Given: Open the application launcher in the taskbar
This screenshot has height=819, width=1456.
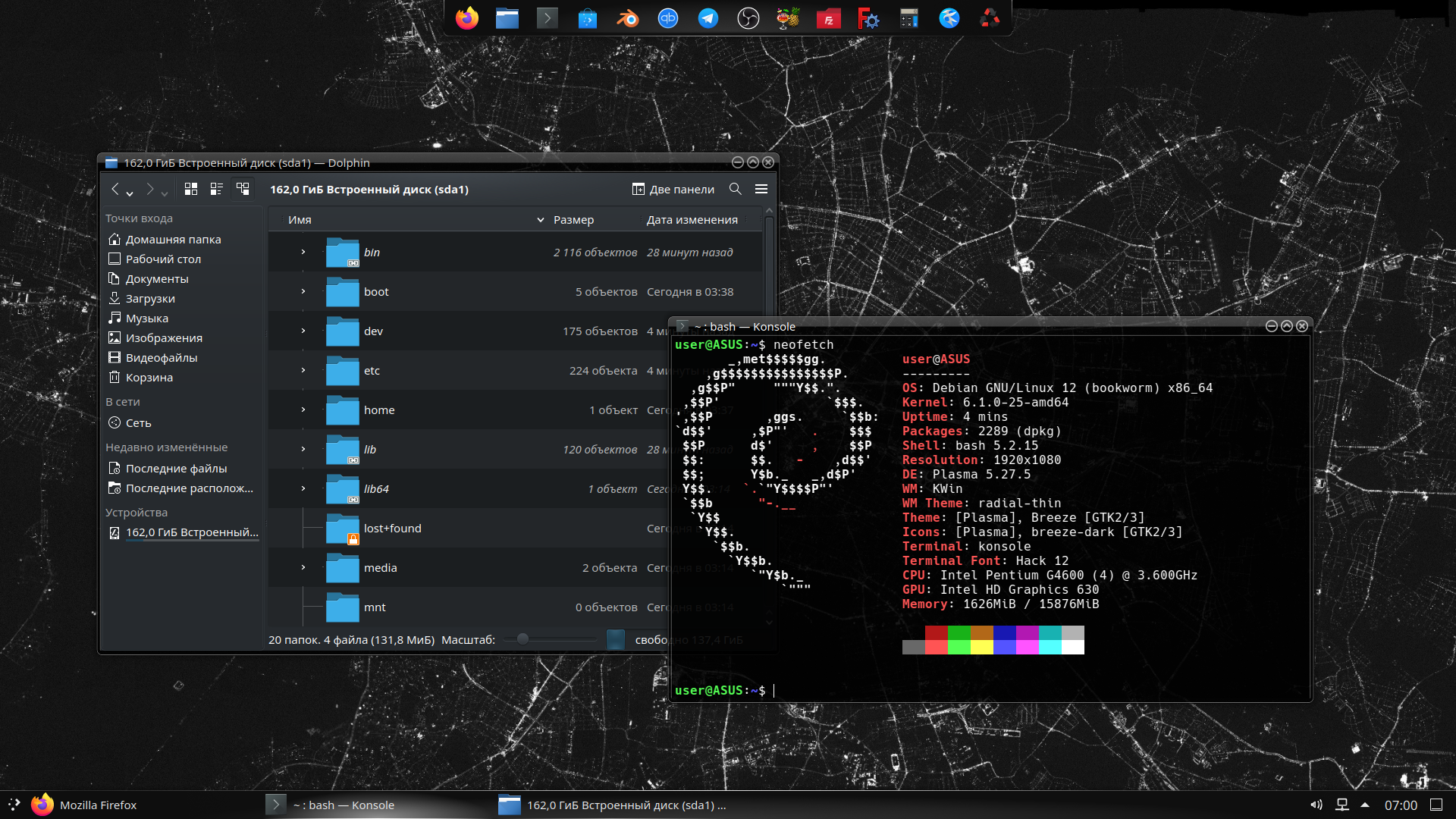Looking at the screenshot, I should click(x=14, y=805).
